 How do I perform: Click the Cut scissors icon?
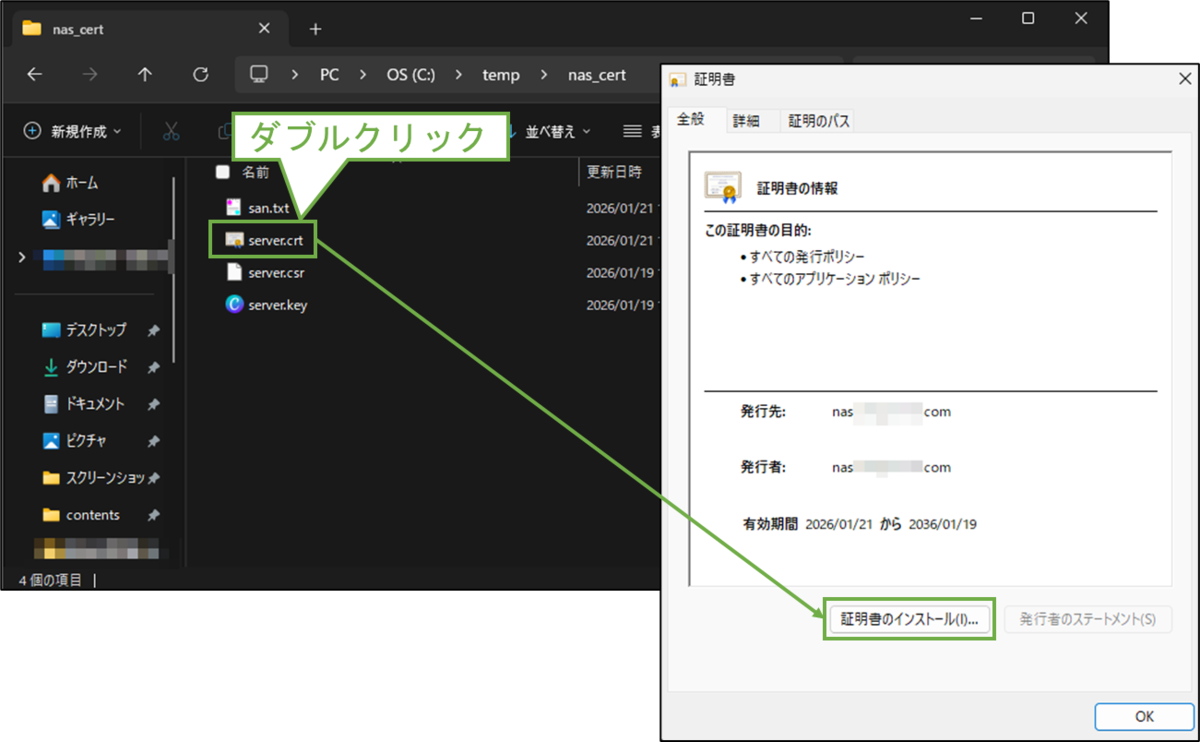(x=171, y=131)
